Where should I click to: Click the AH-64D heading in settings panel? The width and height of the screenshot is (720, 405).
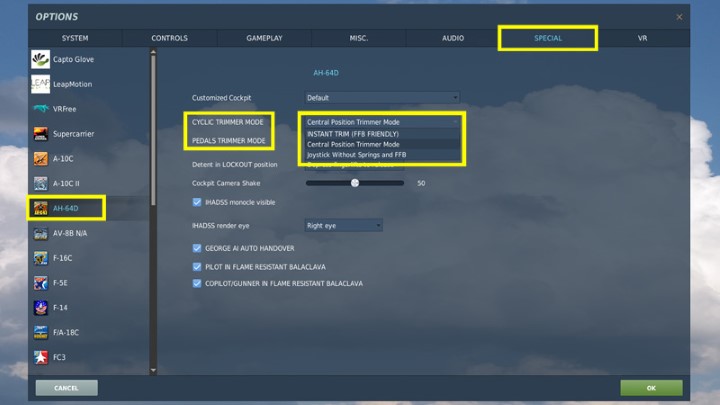(326, 73)
